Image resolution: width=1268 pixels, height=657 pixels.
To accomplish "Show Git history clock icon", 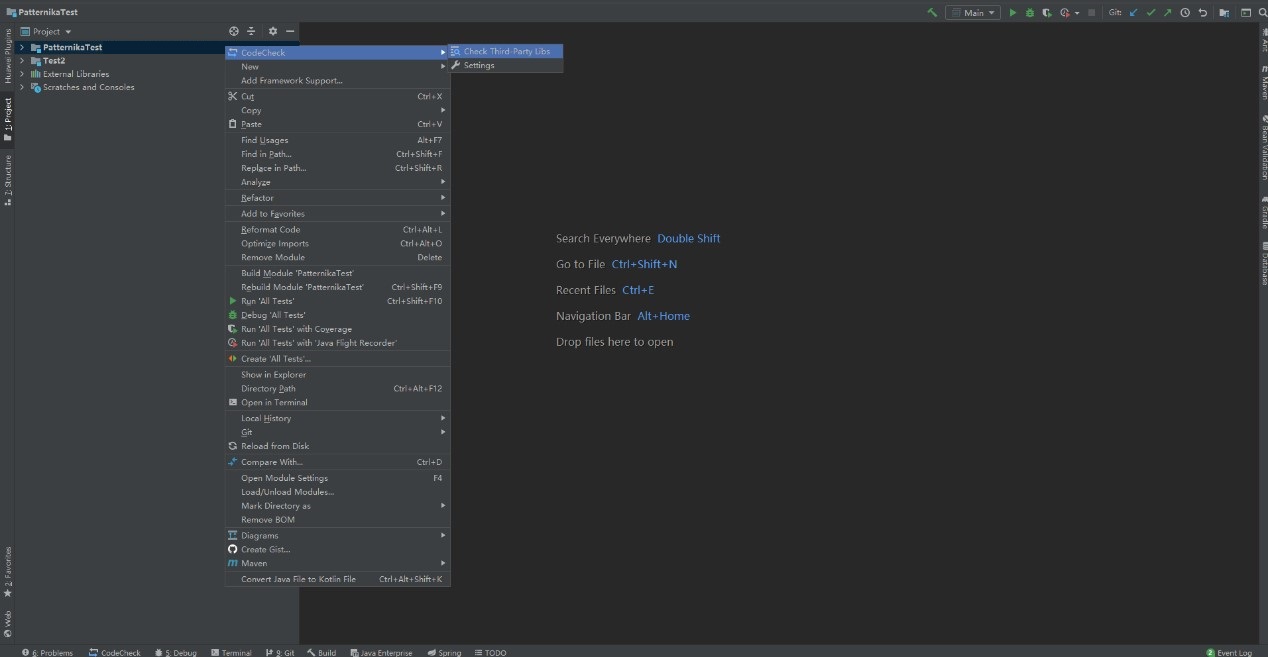I will 1185,13.
